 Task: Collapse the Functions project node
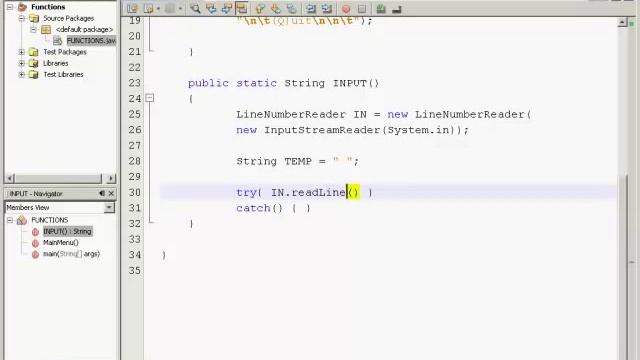10,7
